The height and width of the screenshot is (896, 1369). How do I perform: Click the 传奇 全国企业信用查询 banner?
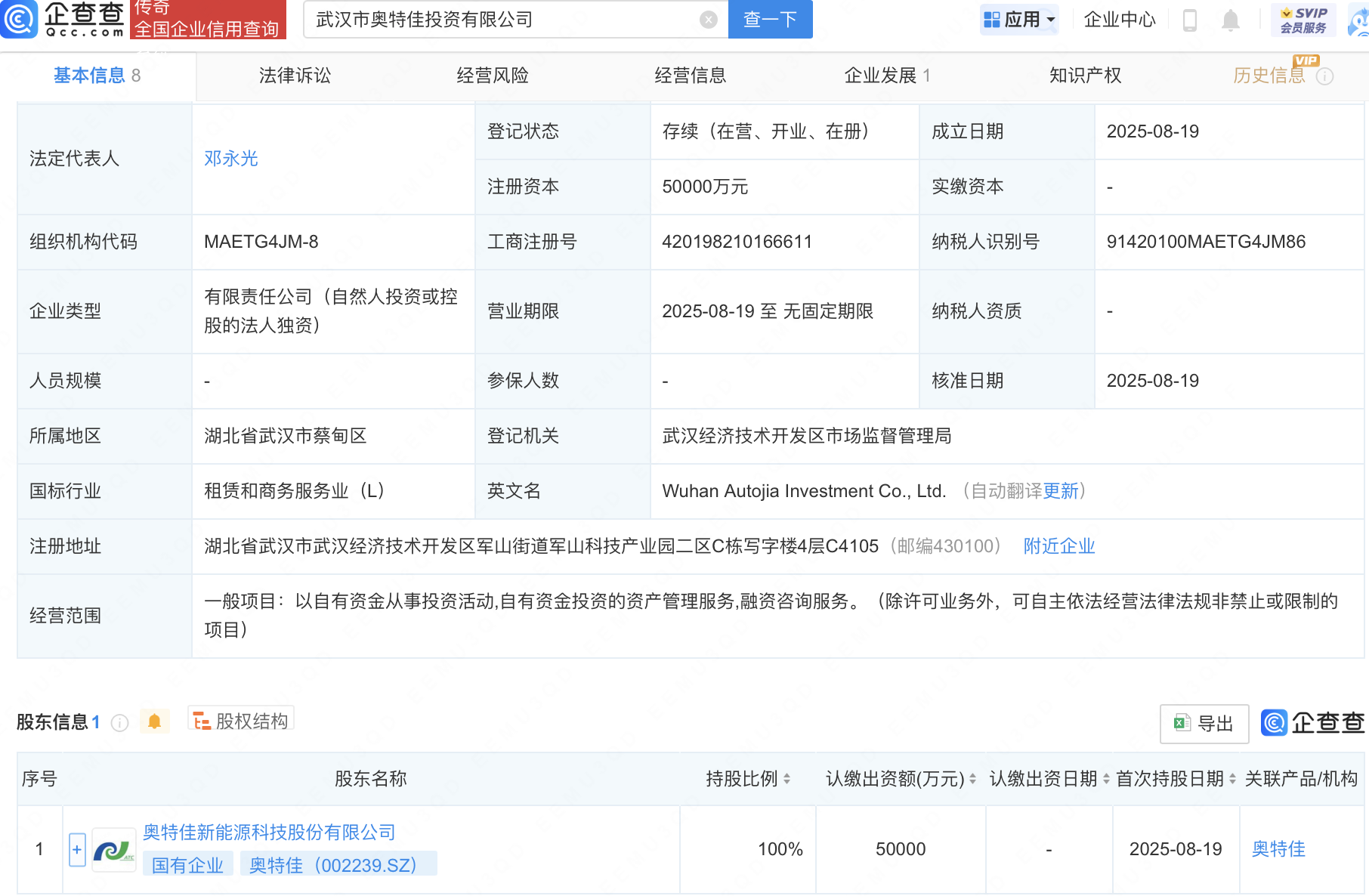(x=209, y=19)
